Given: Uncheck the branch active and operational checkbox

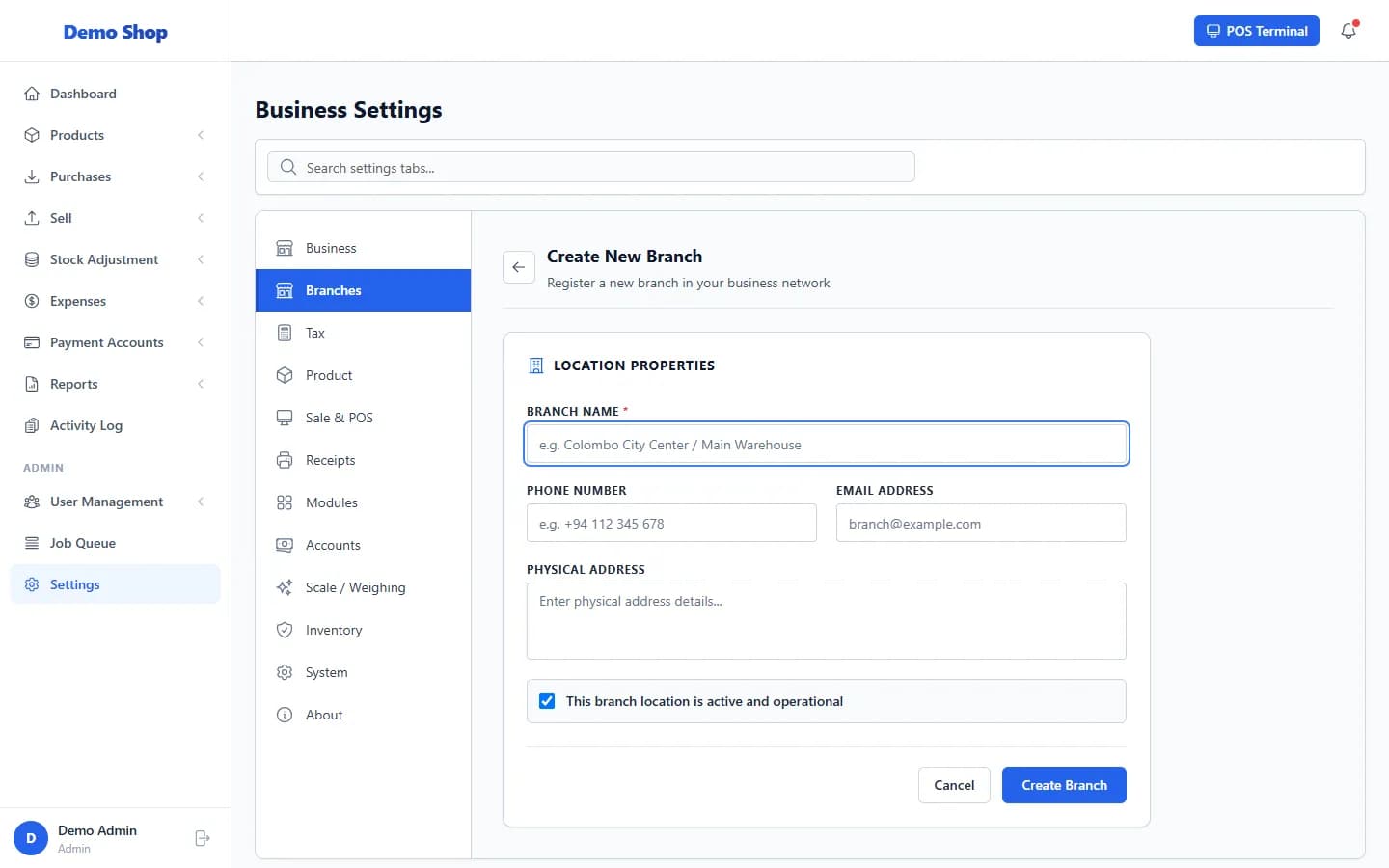Looking at the screenshot, I should (x=547, y=701).
